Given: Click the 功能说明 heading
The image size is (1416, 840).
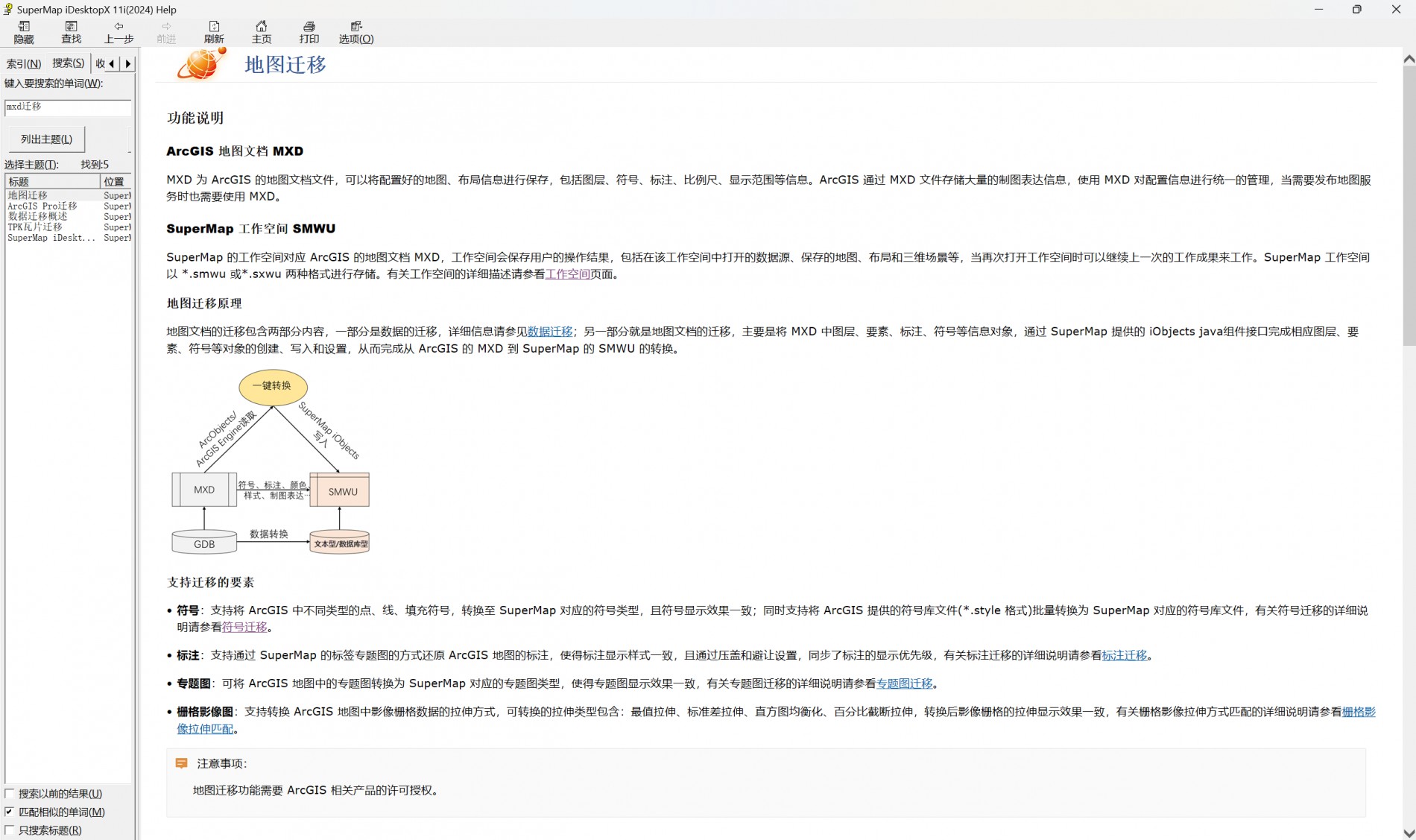Looking at the screenshot, I should pyautogui.click(x=195, y=118).
